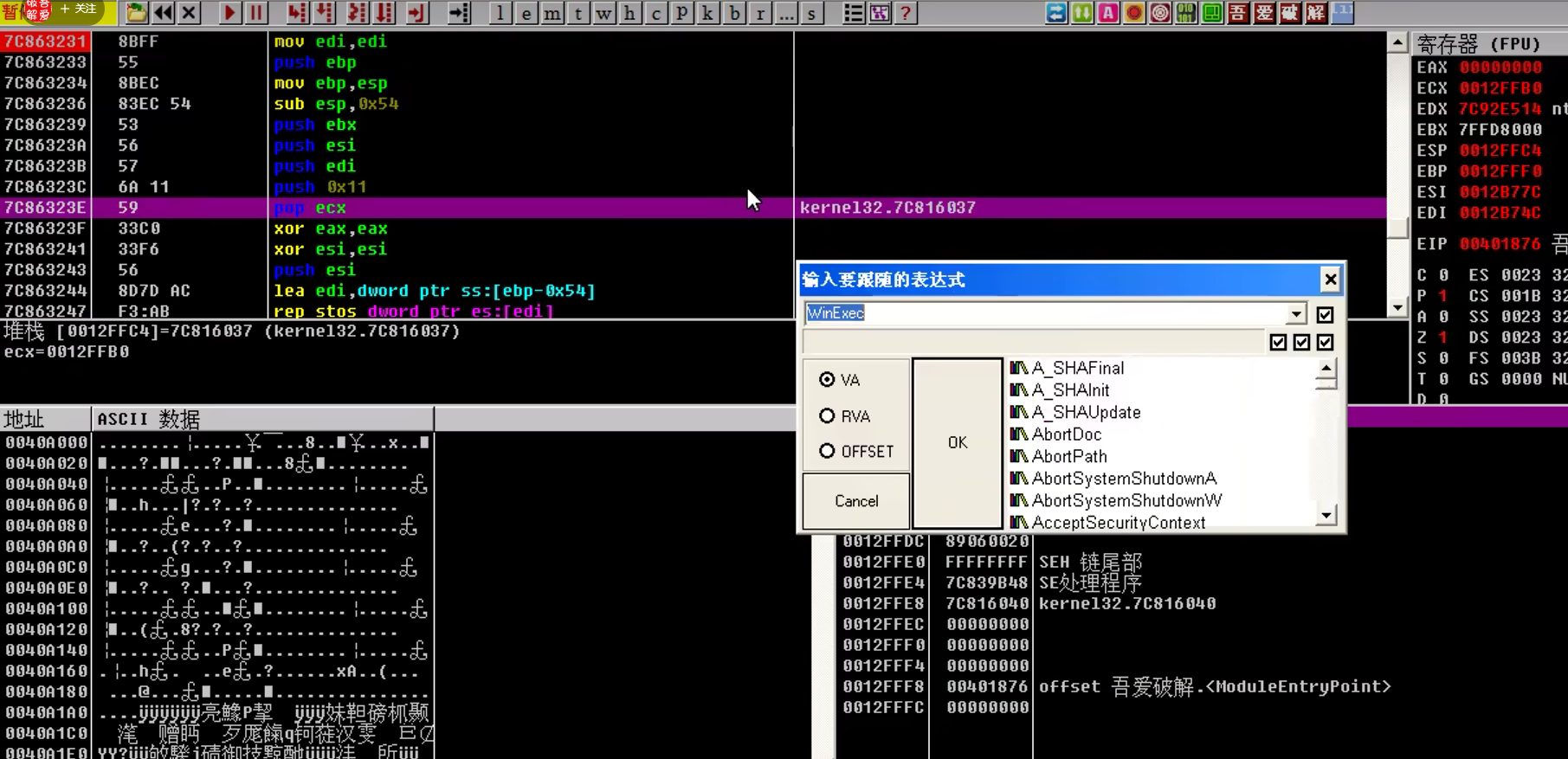This screenshot has height=759, width=1568.
Task: Select A_SHAUpdate in the function list
Action: (x=1075, y=413)
